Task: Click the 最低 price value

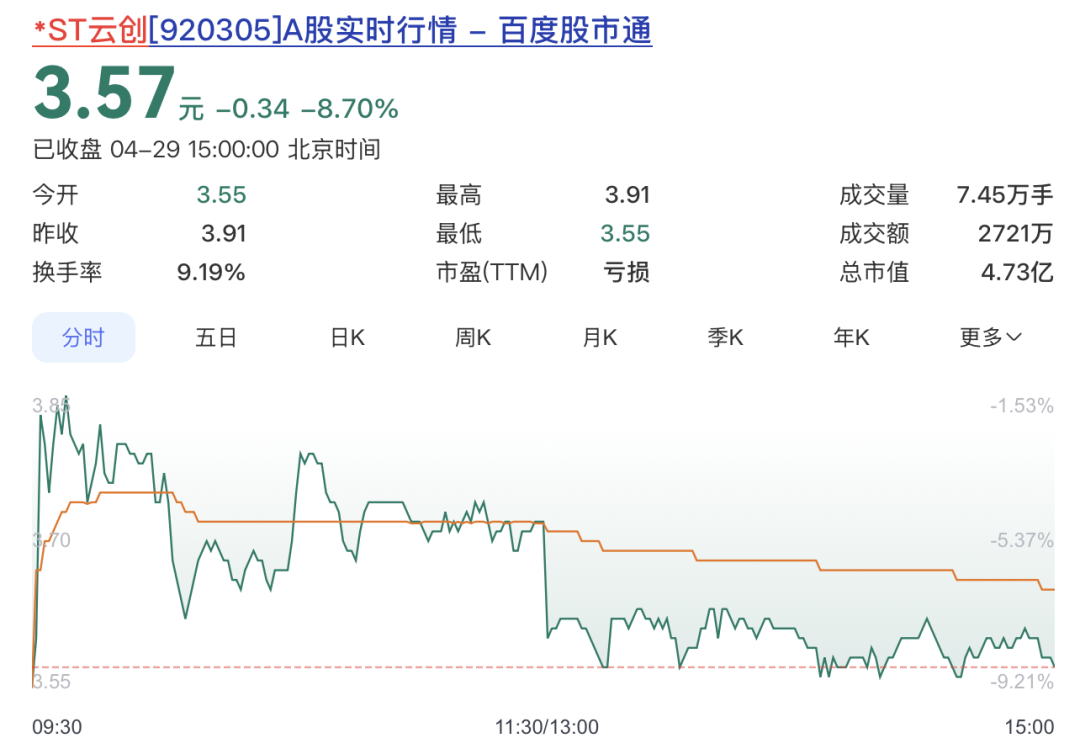Action: [x=625, y=234]
